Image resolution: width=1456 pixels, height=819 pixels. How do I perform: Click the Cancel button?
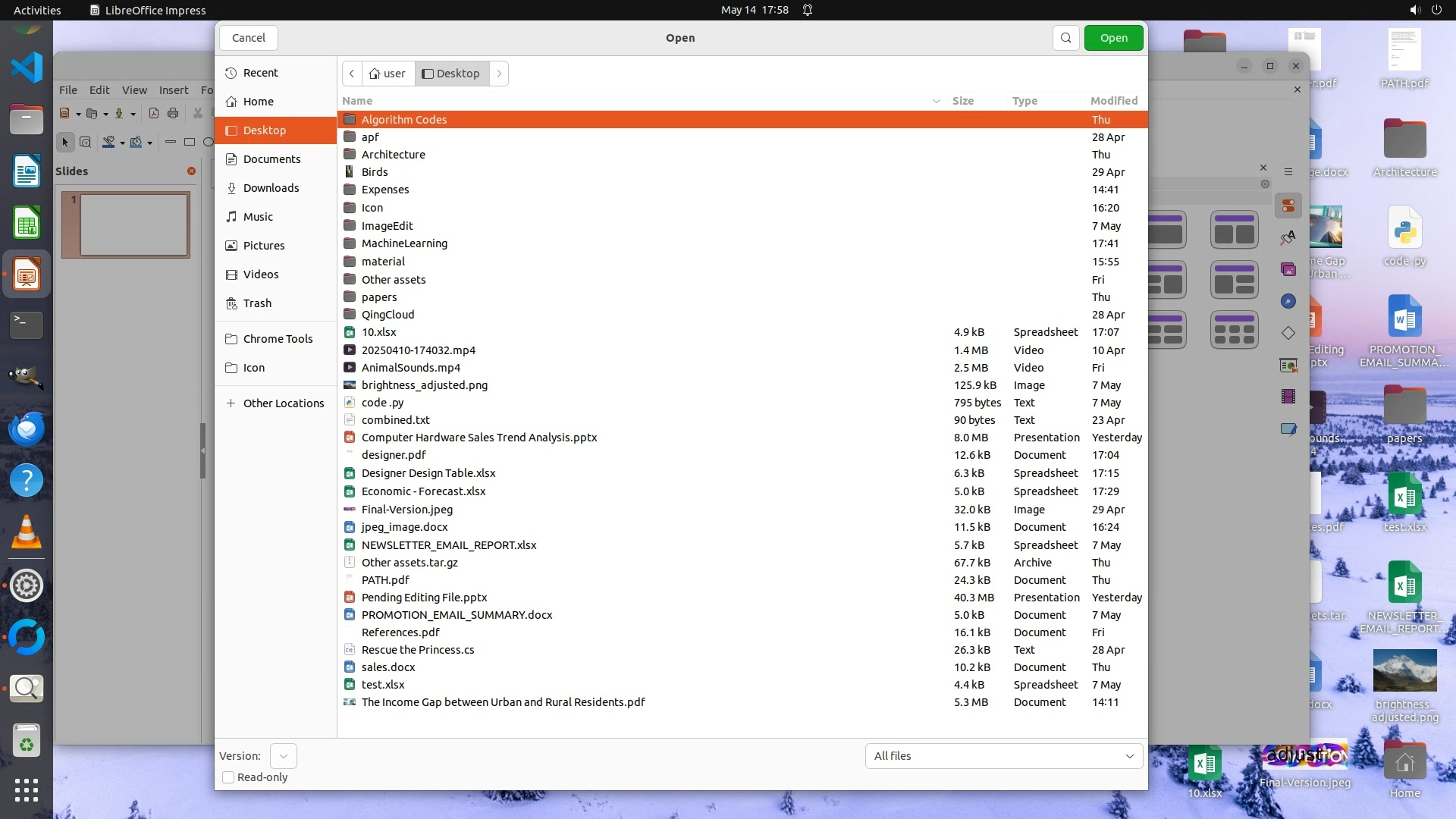point(248,38)
